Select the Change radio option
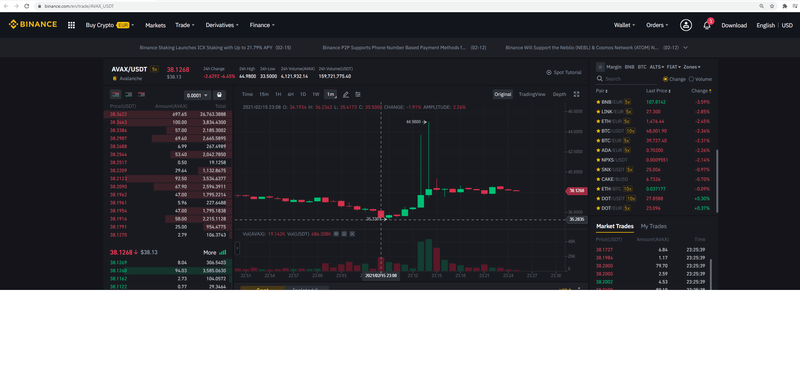The image size is (800, 391). click(674, 79)
